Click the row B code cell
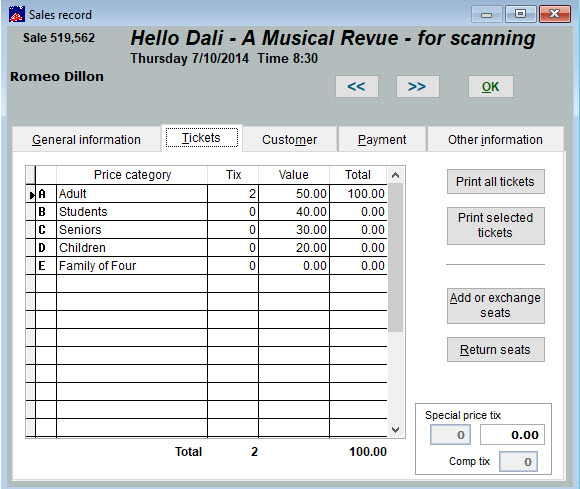580x489 pixels. 46,212
